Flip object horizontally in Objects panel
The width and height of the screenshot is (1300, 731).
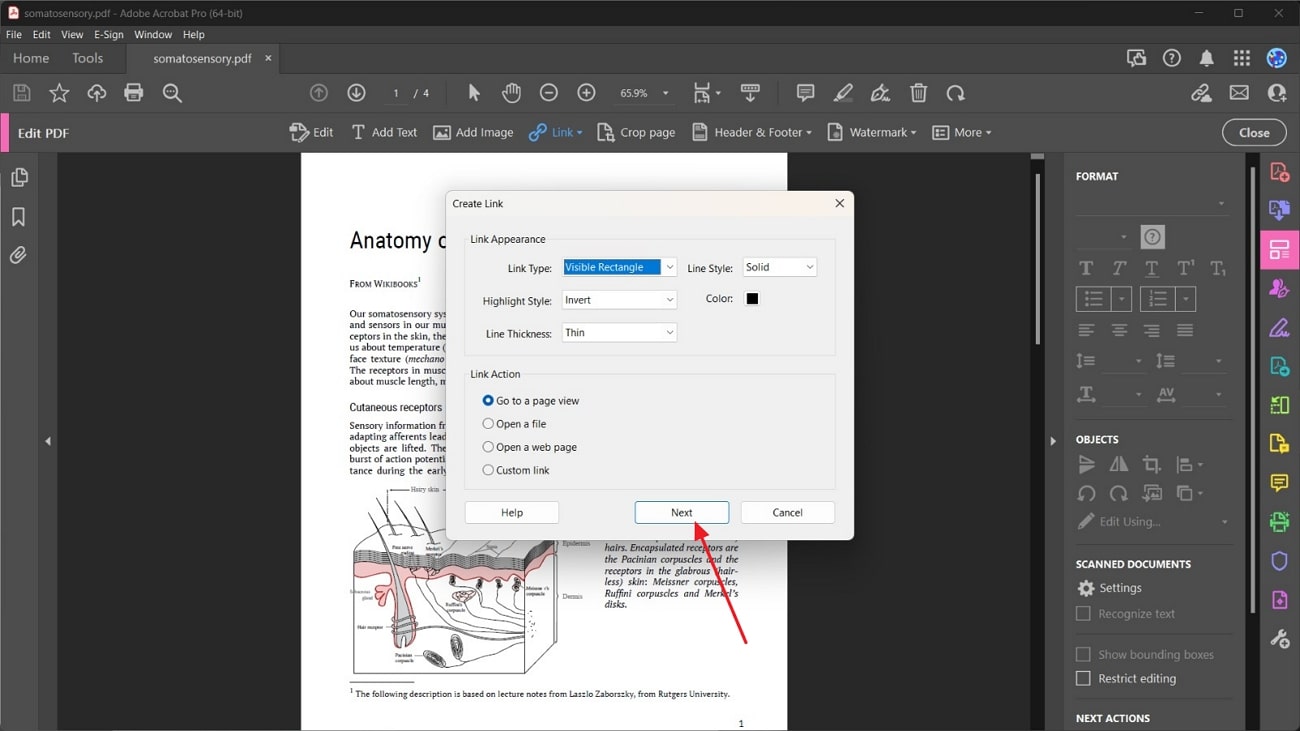point(1119,464)
